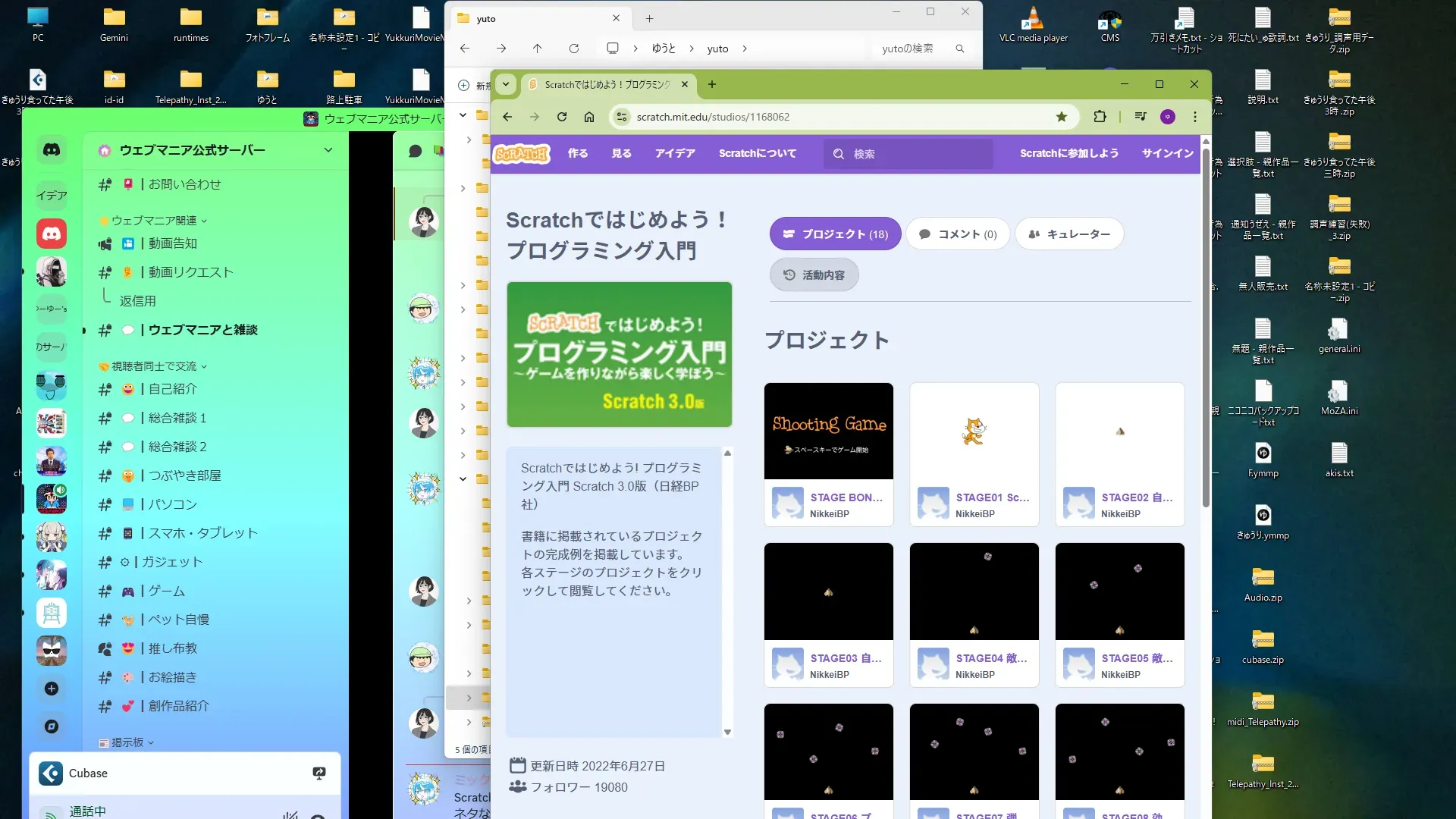Screen dimensions: 1456x819
Task: Switch to キュレーター tab
Action: 1069,234
